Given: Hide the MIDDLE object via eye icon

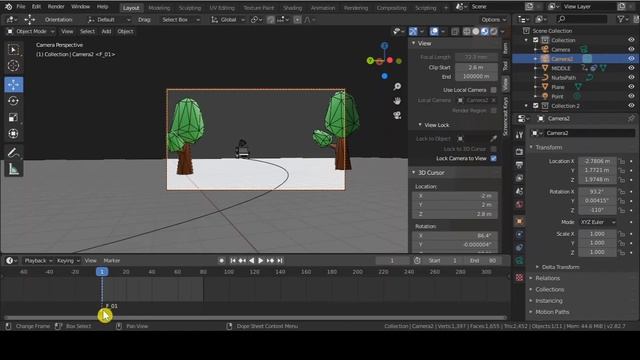Looking at the screenshot, I should (x=631, y=68).
